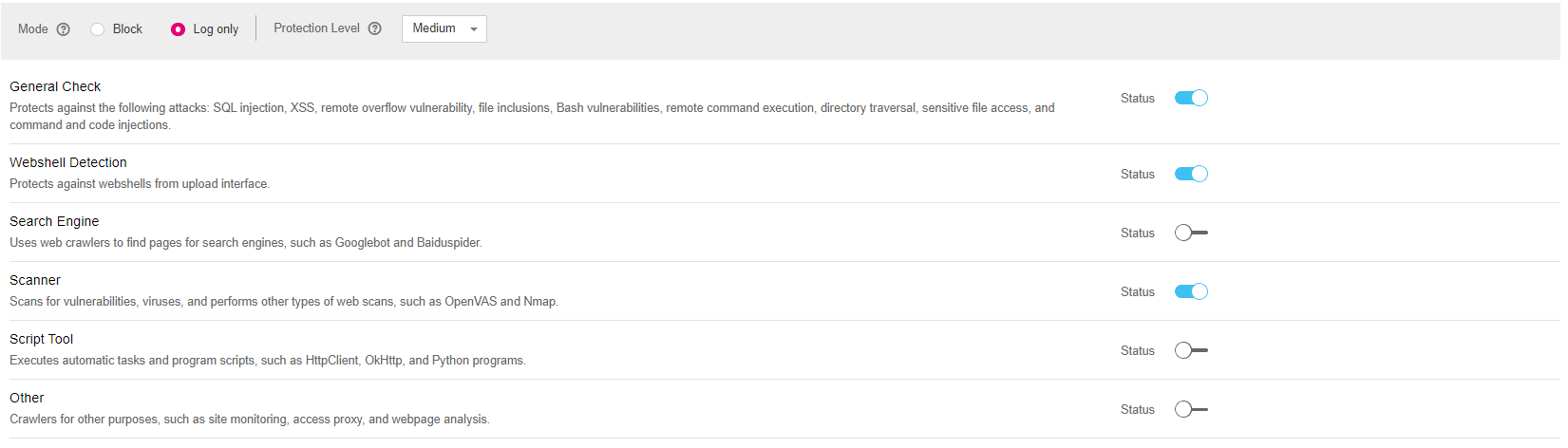Viewport: 1568px width, 448px height.
Task: Click the Other section heading
Action: point(27,398)
